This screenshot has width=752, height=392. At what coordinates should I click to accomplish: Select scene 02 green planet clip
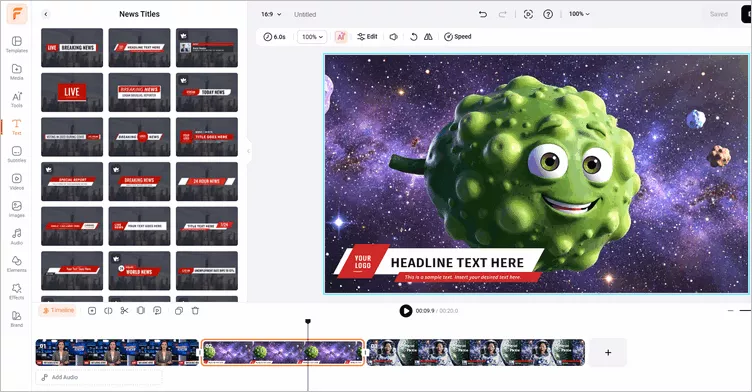click(282, 353)
